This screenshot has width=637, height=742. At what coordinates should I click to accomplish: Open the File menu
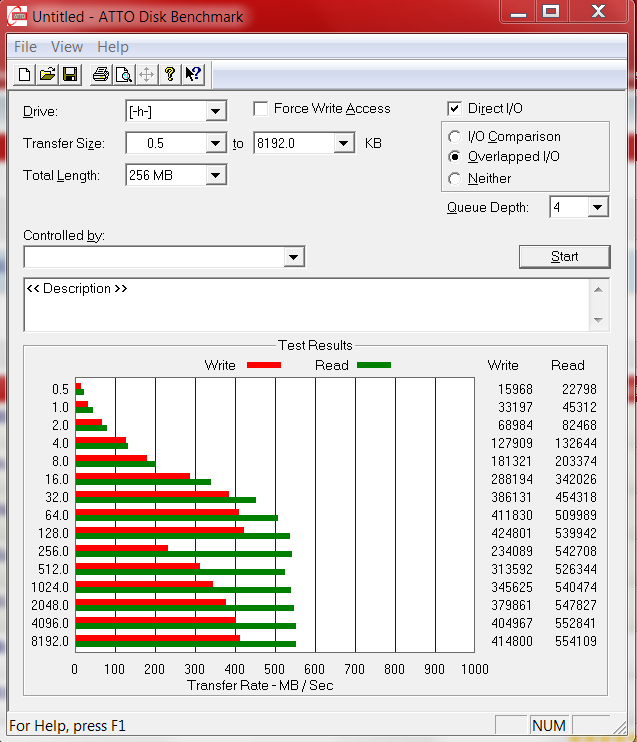[x=25, y=47]
